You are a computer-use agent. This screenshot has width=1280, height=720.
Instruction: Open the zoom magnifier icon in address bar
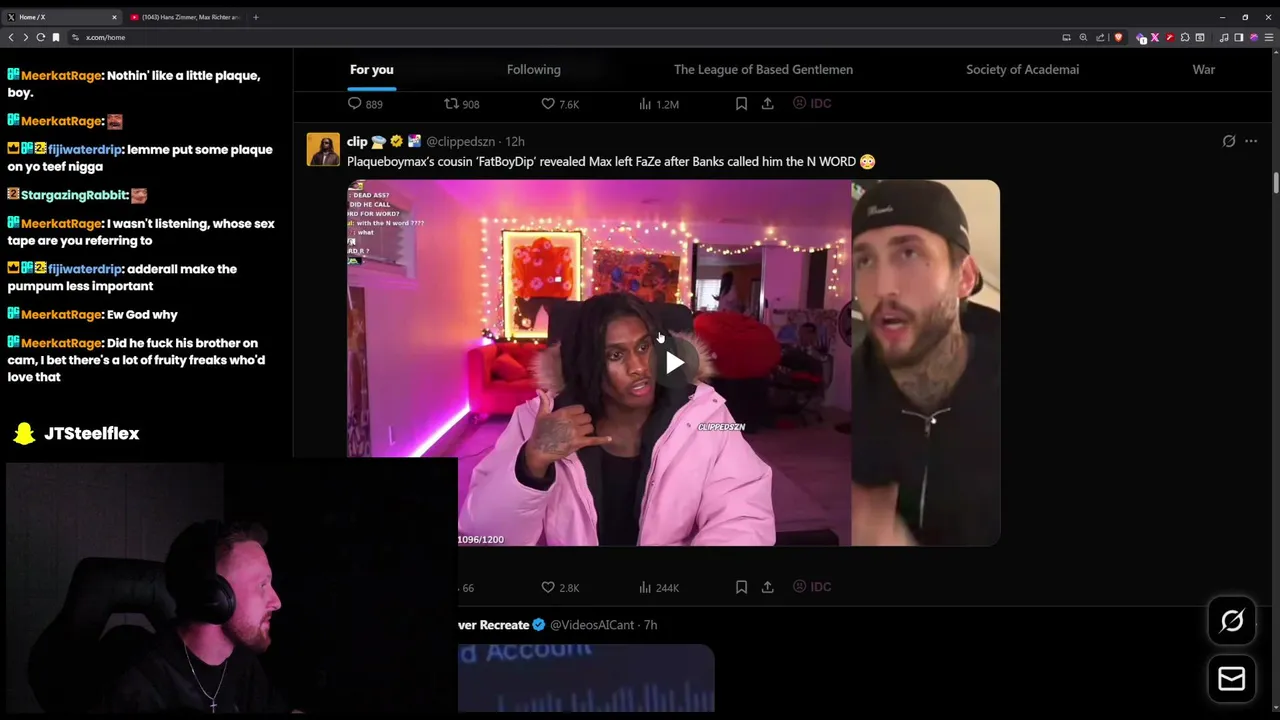(x=1083, y=37)
